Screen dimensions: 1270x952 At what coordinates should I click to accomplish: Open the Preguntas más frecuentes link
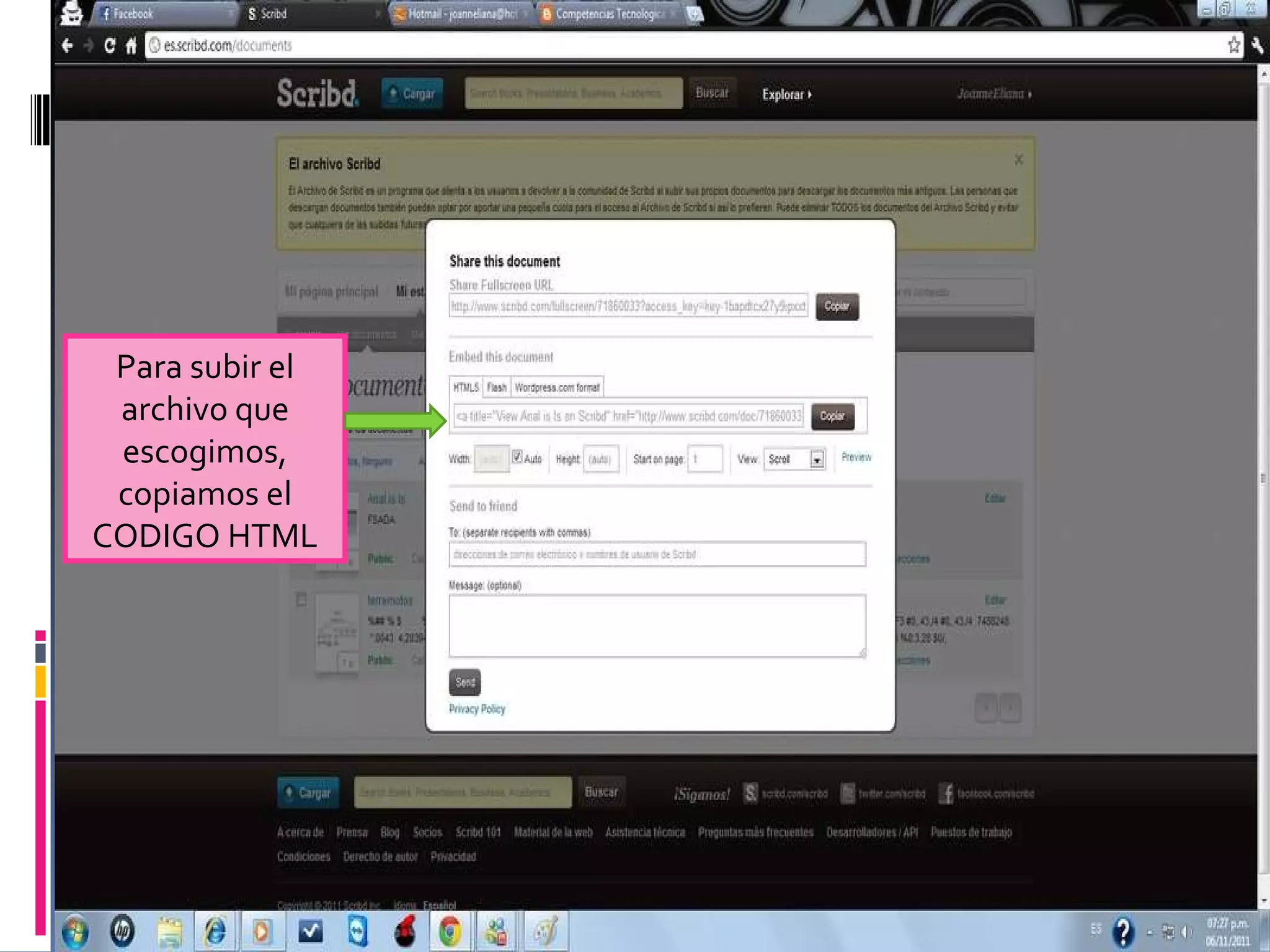pyautogui.click(x=756, y=832)
